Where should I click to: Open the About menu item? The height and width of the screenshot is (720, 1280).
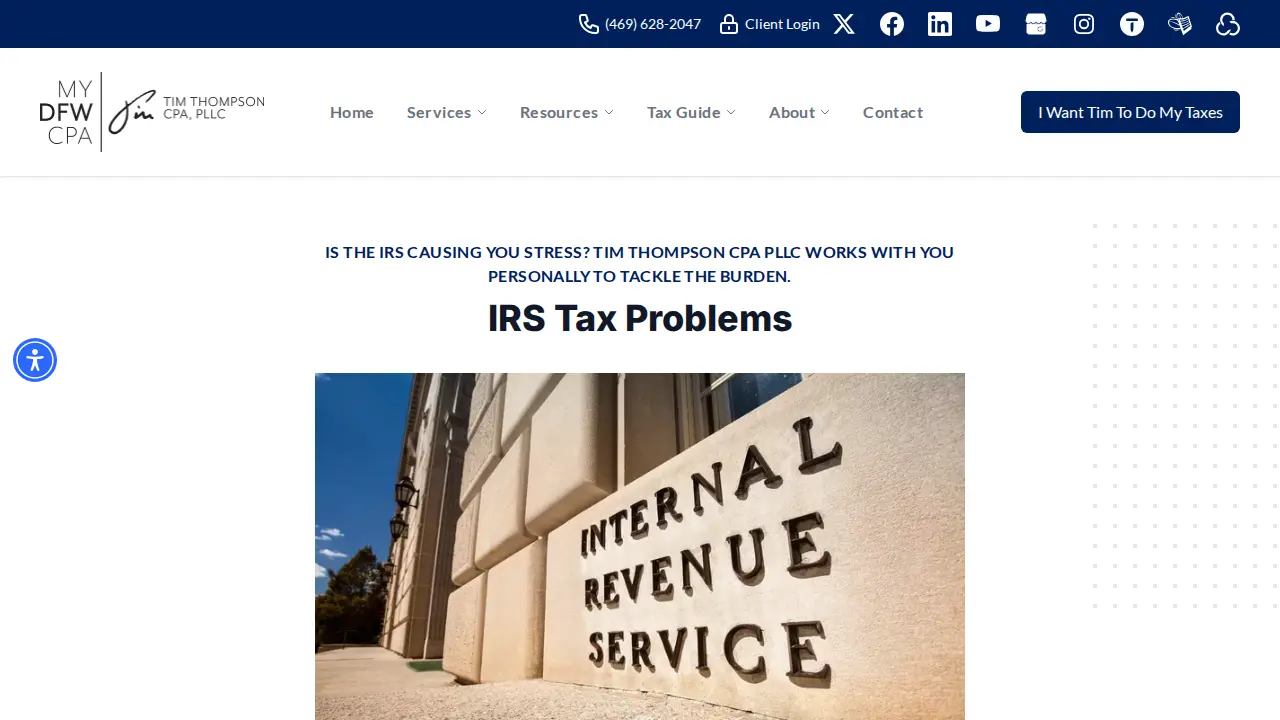pyautogui.click(x=792, y=112)
